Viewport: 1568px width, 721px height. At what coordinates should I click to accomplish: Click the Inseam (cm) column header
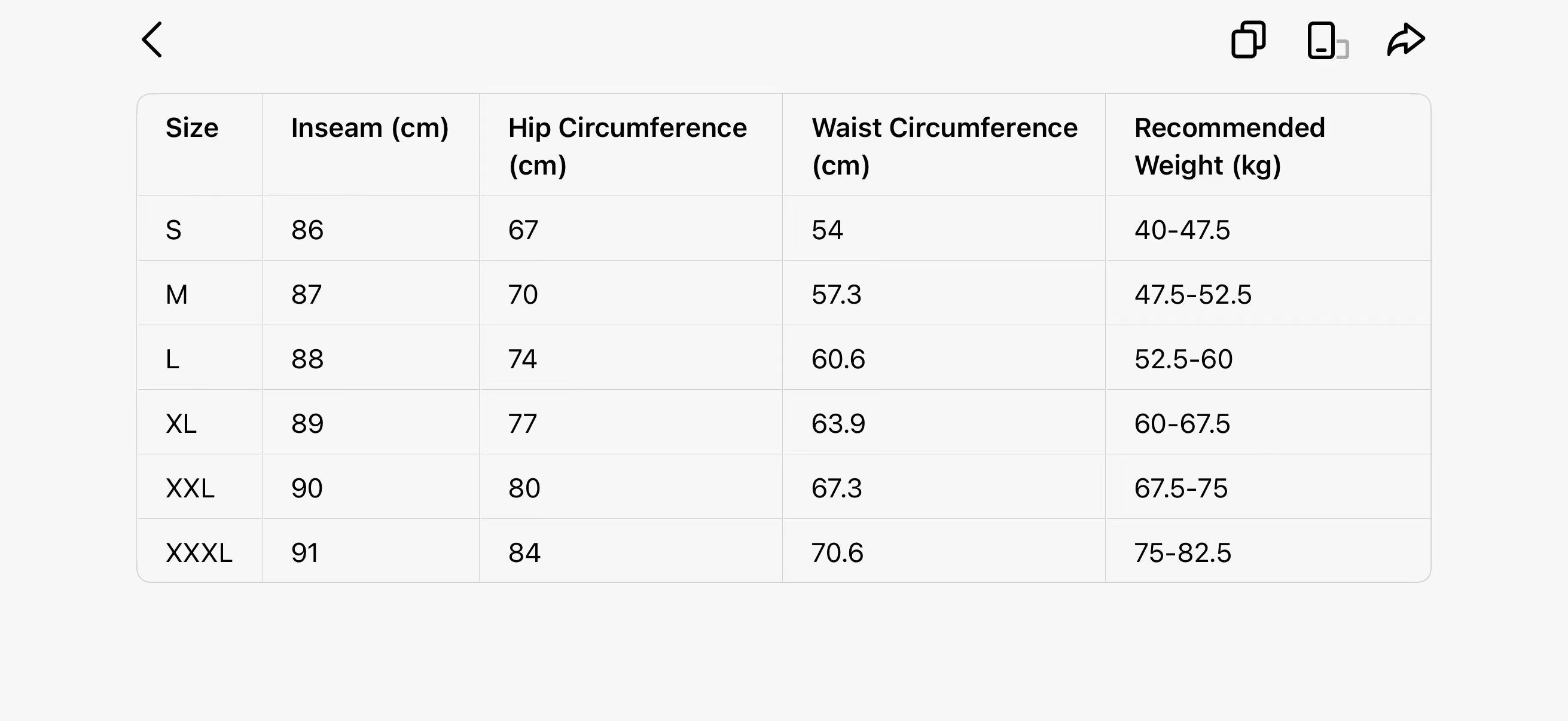point(370,128)
